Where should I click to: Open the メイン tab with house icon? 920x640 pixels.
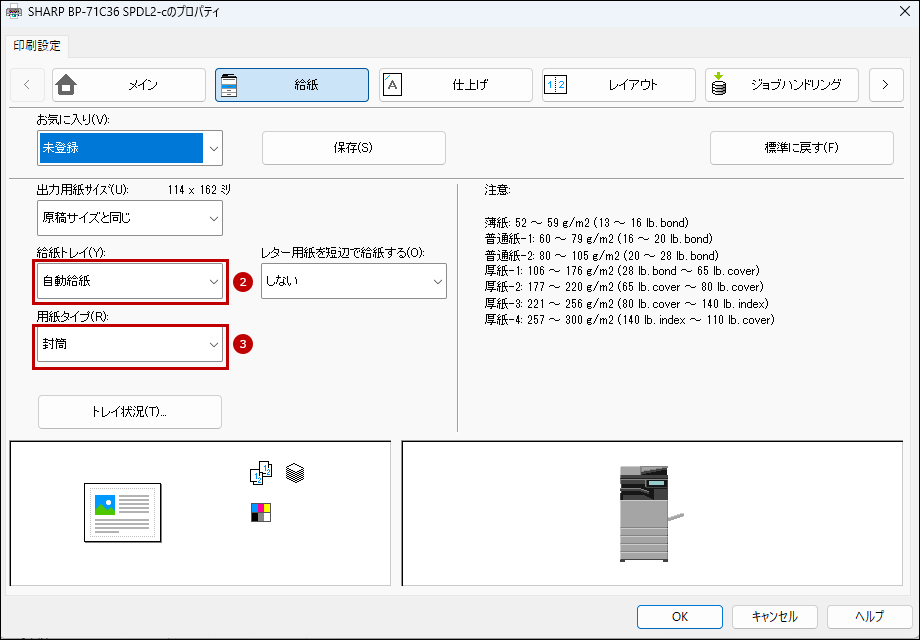(128, 85)
